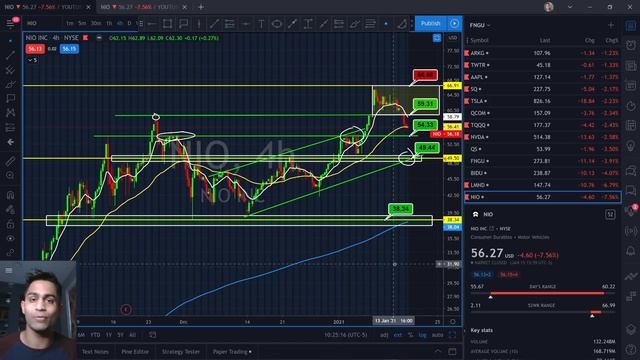Open the tab list dropdown chevron in the browser title bar
640x360 pixels.
(570, 7)
